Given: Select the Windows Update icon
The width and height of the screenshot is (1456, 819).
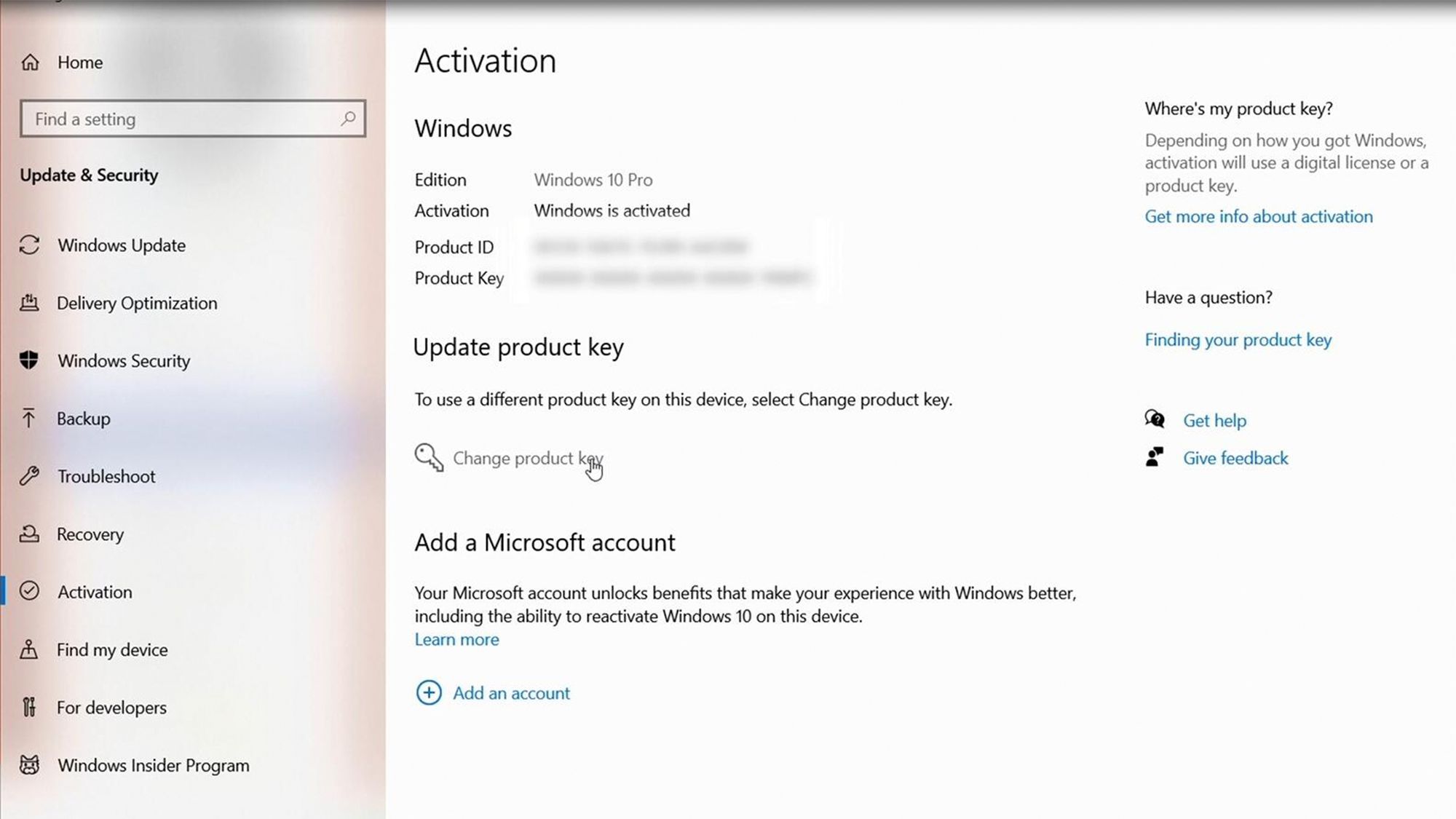Looking at the screenshot, I should coord(29,245).
